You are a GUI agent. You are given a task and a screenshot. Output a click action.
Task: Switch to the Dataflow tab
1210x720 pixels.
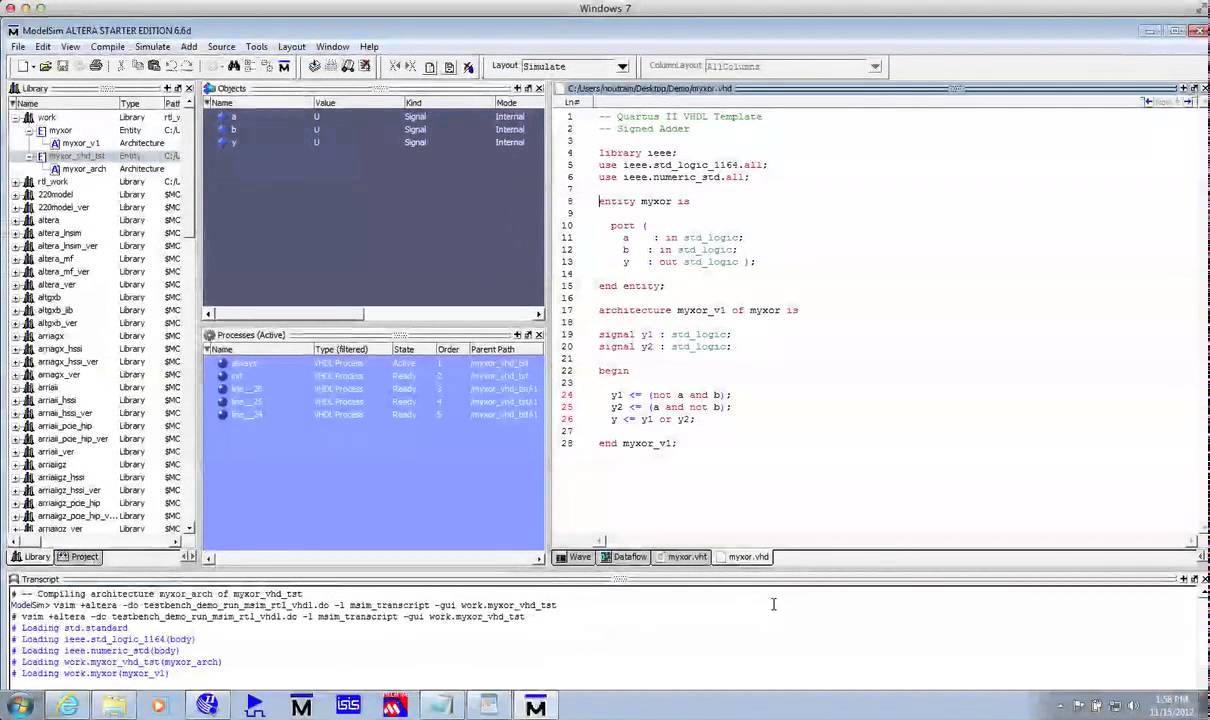pyautogui.click(x=624, y=557)
